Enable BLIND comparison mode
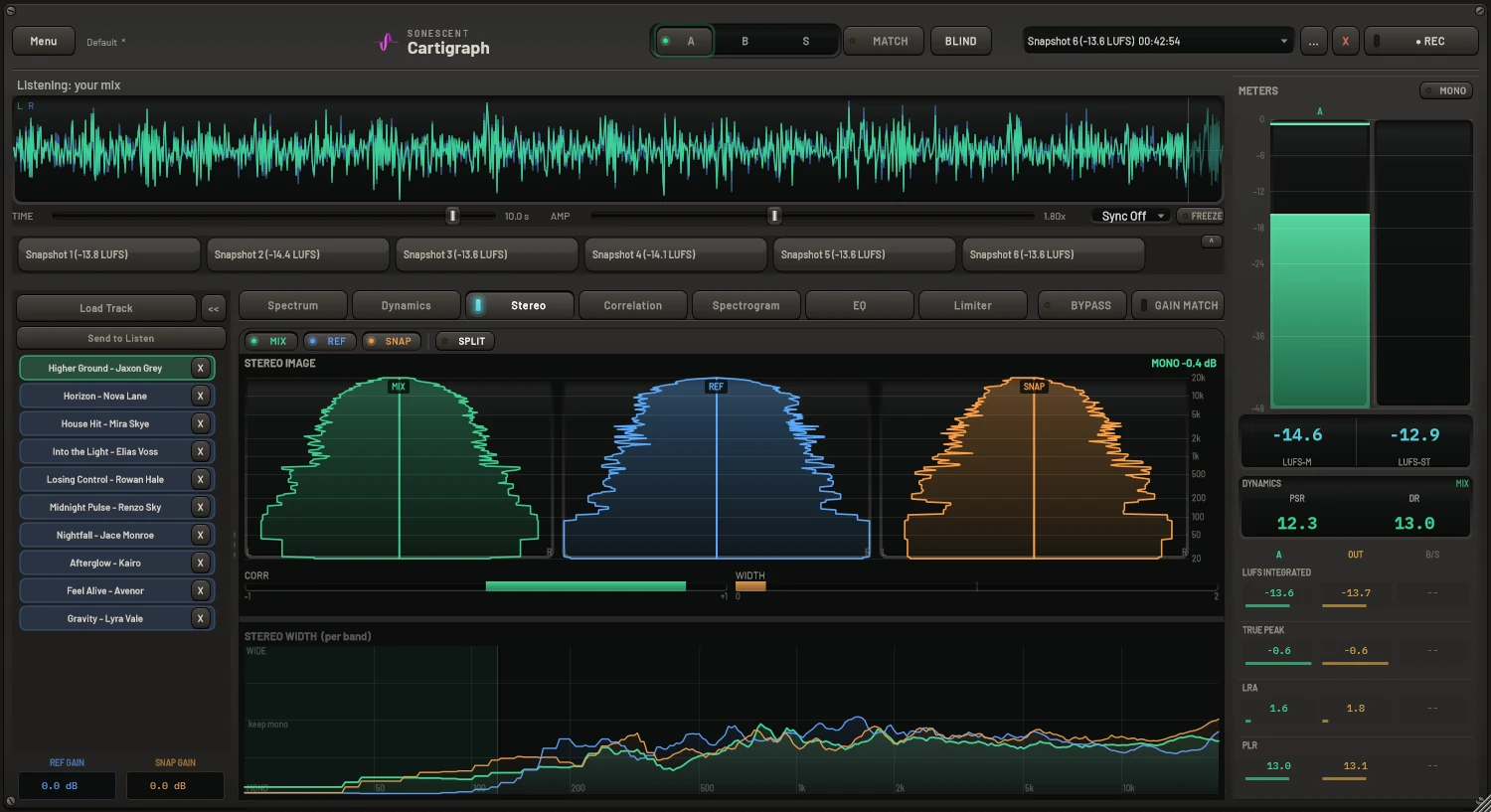 960,41
